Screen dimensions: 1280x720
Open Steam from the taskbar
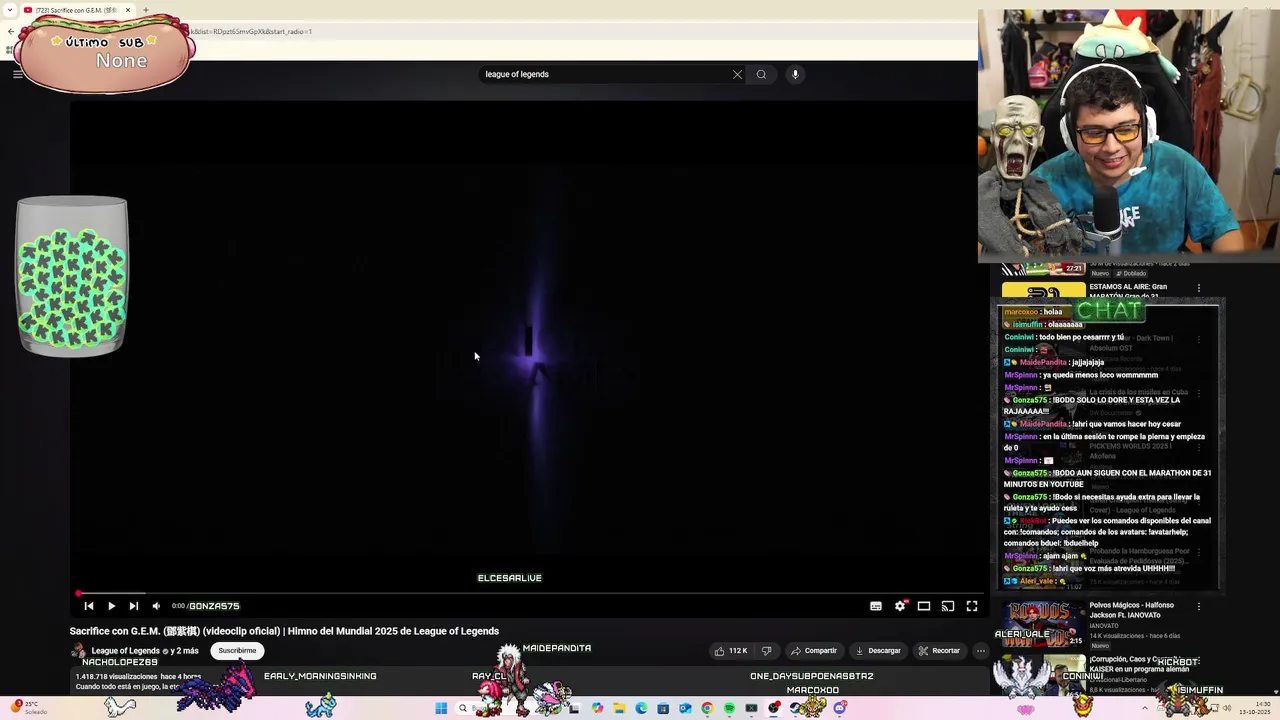pyautogui.click(x=795, y=708)
